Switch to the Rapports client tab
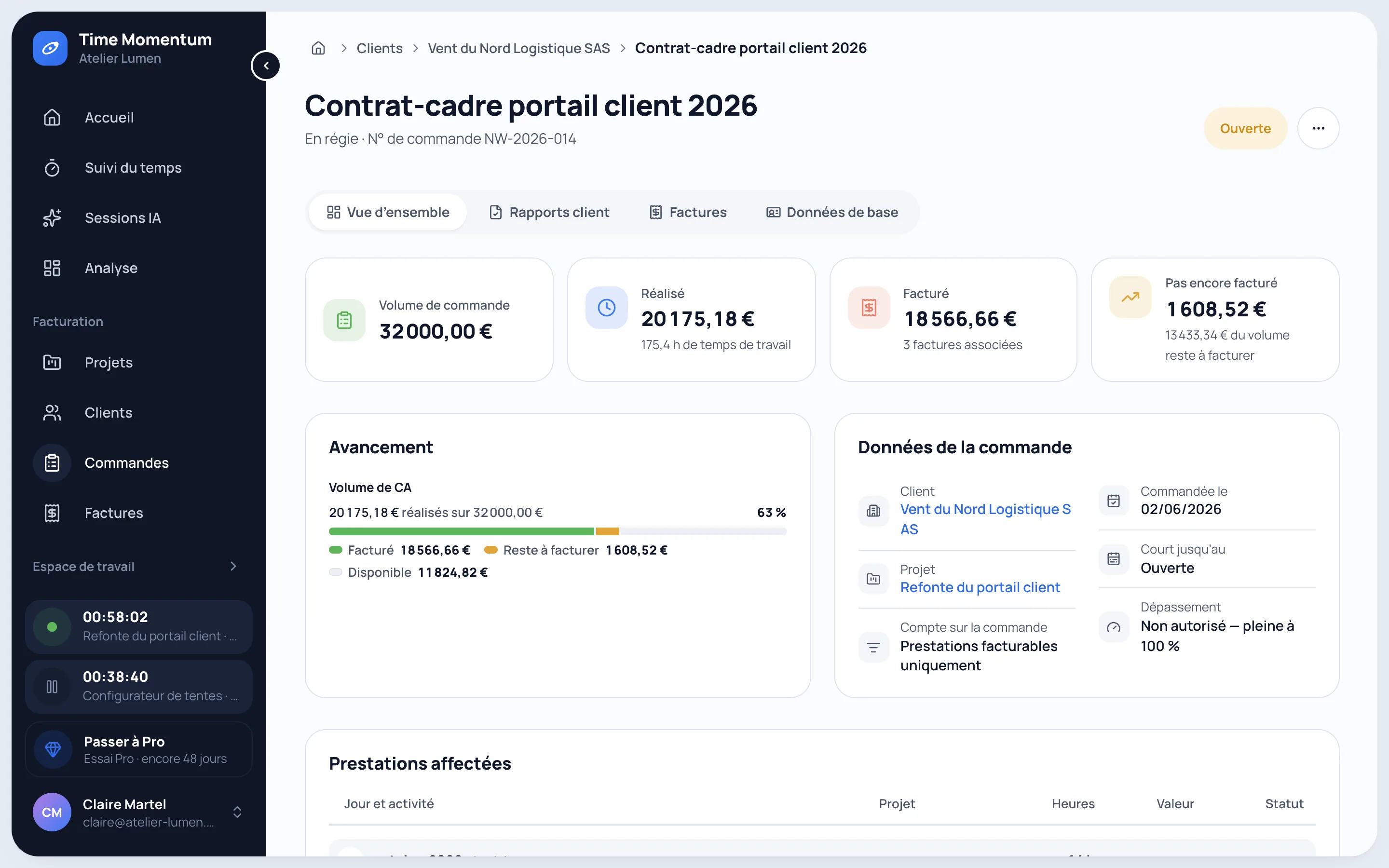 pyautogui.click(x=549, y=212)
